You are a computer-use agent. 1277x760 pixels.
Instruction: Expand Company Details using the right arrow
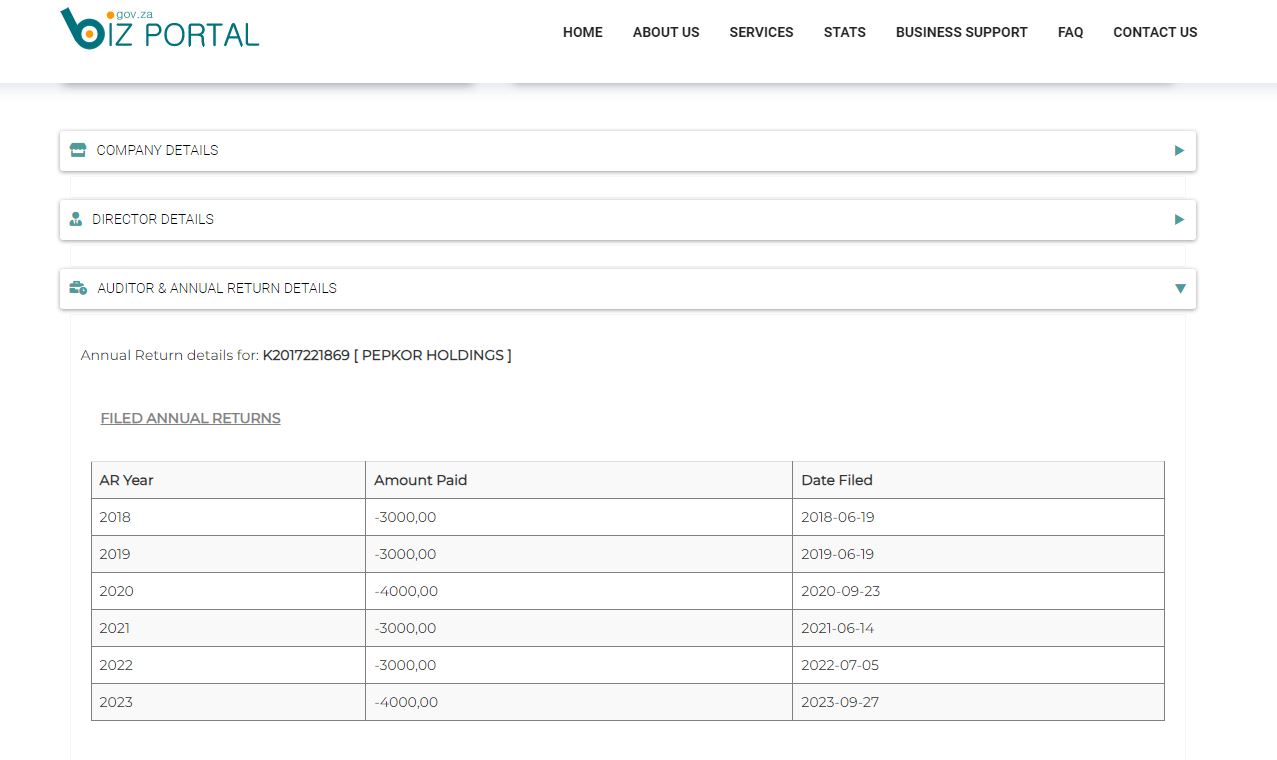tap(1179, 150)
